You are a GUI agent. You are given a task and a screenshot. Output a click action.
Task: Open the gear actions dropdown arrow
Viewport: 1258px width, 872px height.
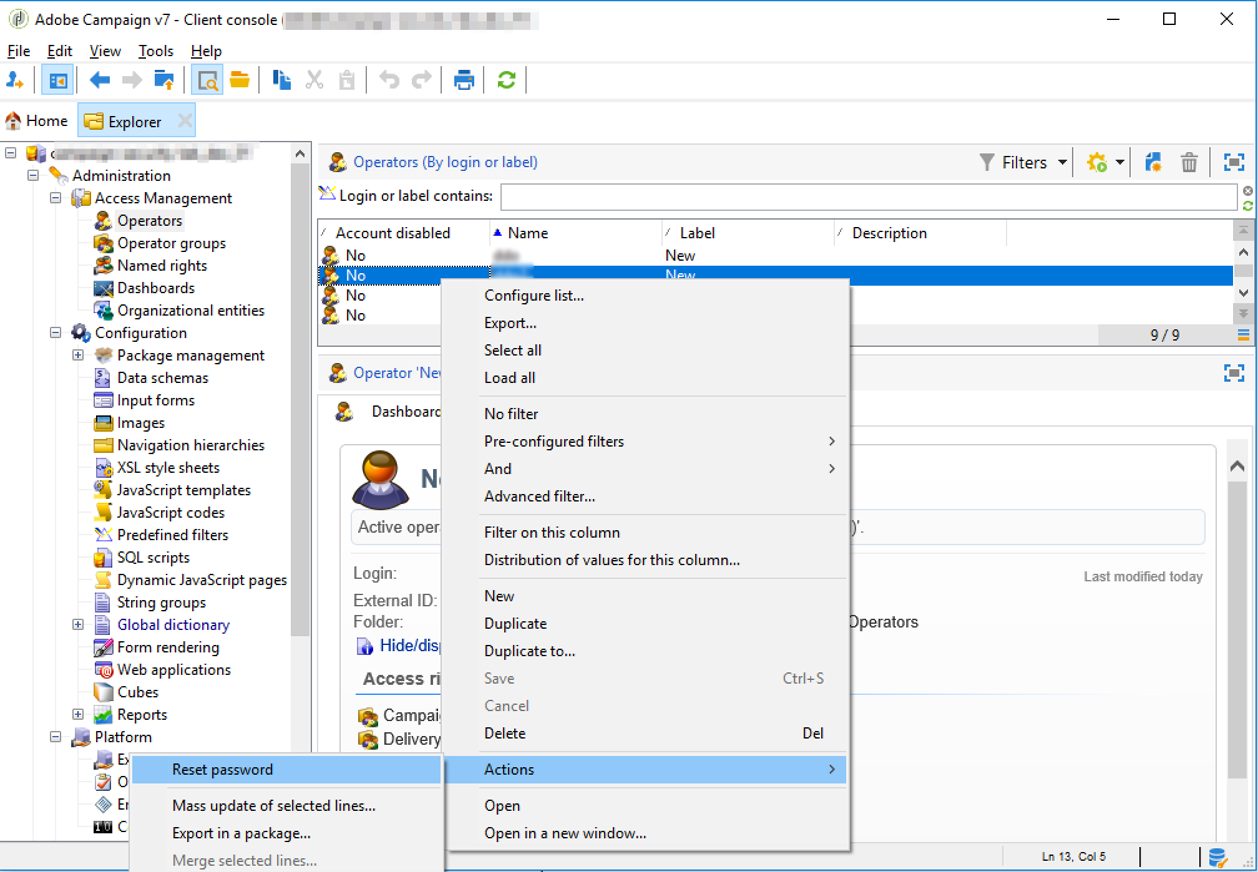click(x=1120, y=162)
